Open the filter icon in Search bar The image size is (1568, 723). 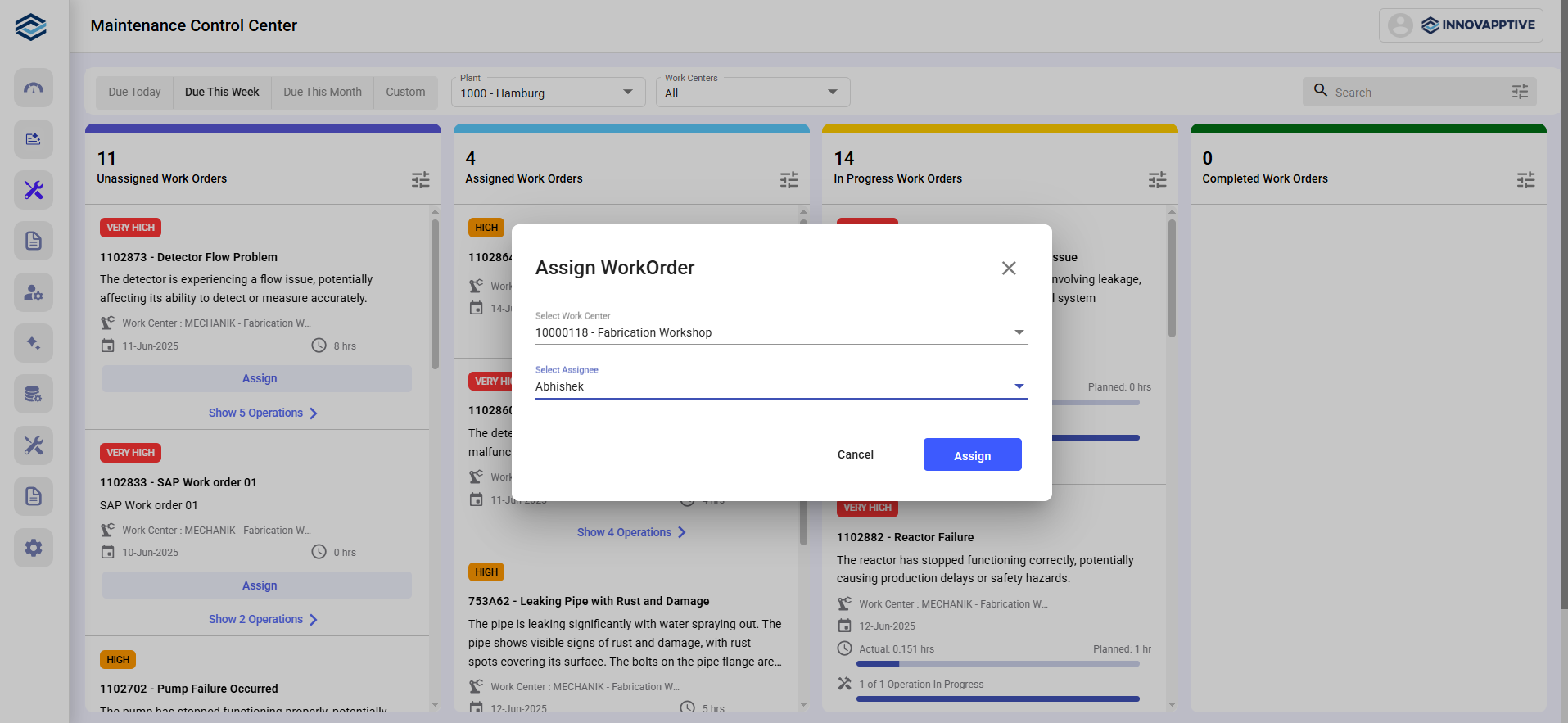pyautogui.click(x=1520, y=93)
